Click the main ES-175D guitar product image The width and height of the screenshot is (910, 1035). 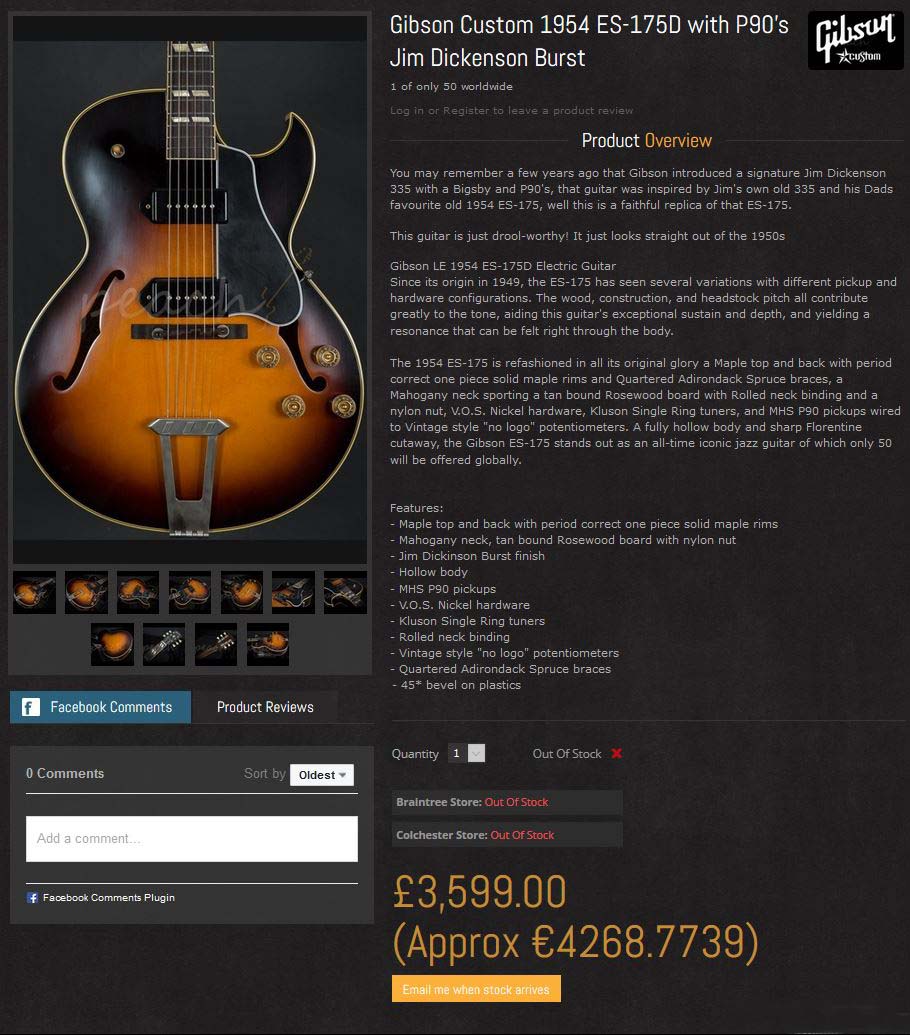[190, 290]
